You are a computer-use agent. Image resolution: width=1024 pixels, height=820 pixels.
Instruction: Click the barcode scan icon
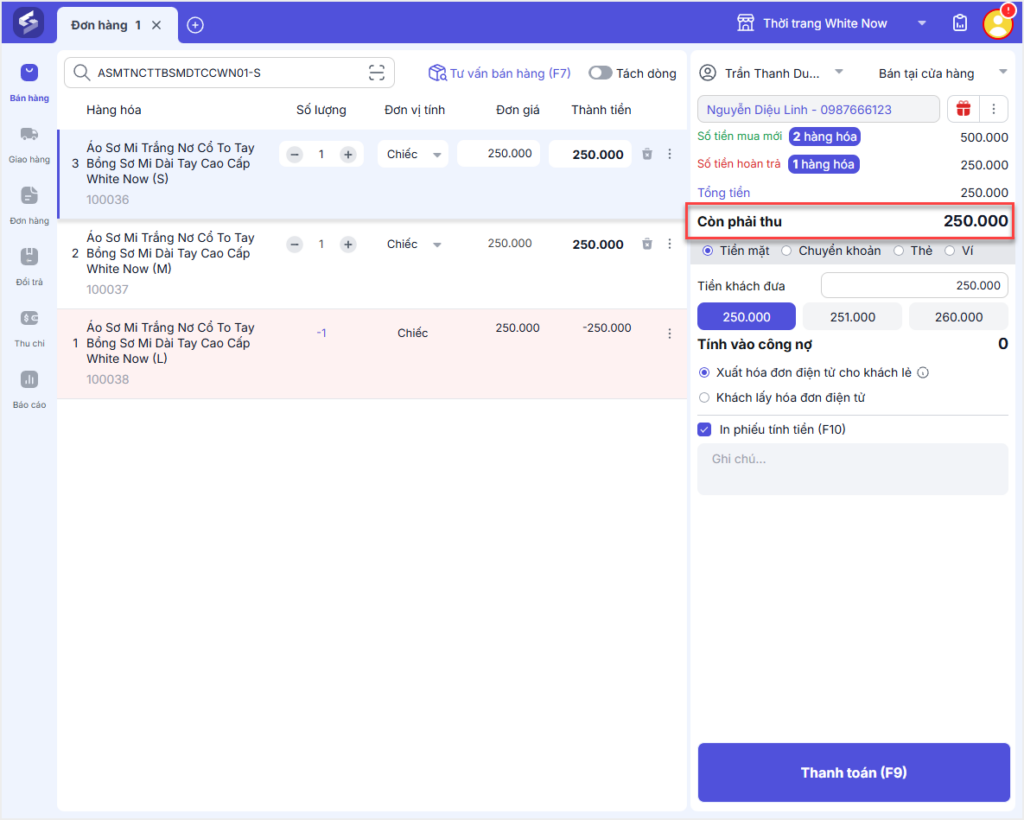click(x=377, y=72)
